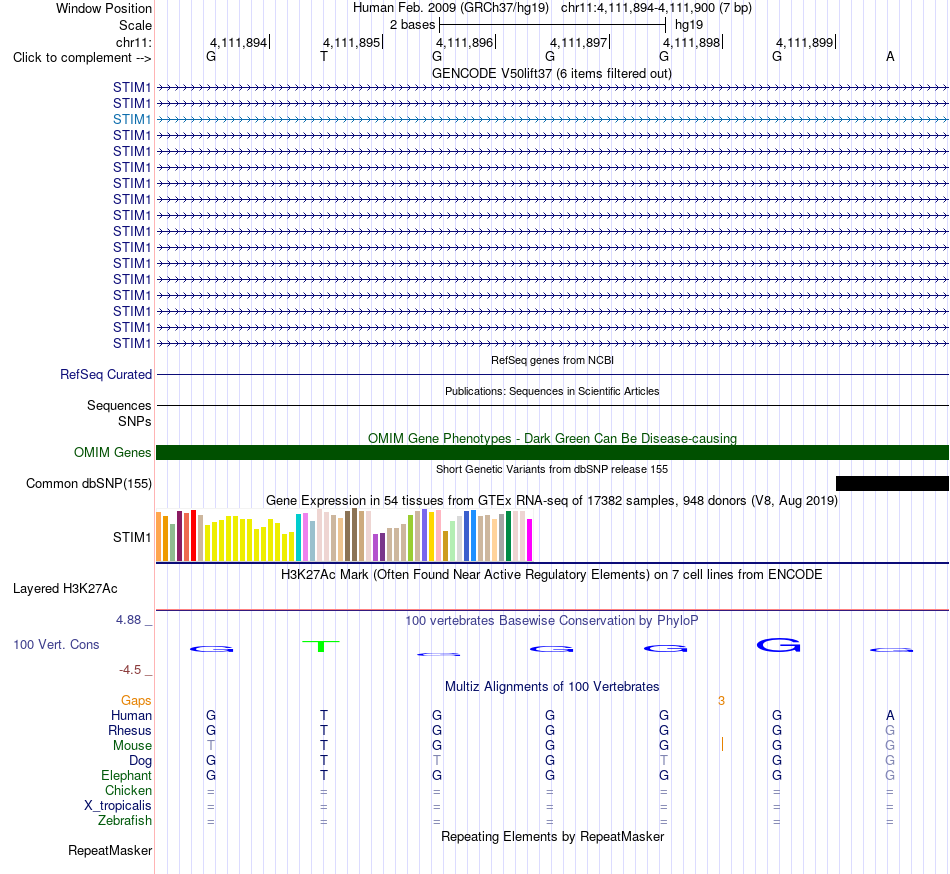The height and width of the screenshot is (874, 950).
Task: Click the 'Click to complement -->' label
Action: click(82, 58)
